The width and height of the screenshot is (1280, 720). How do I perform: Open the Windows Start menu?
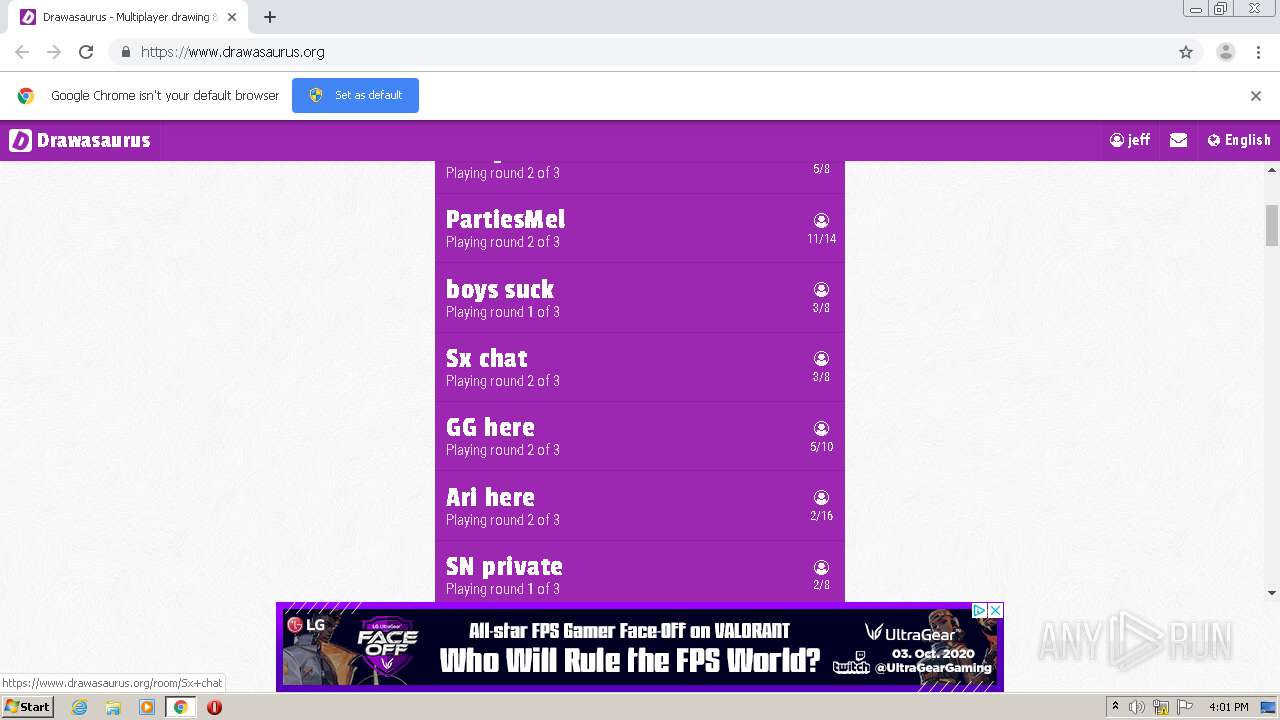[x=27, y=707]
